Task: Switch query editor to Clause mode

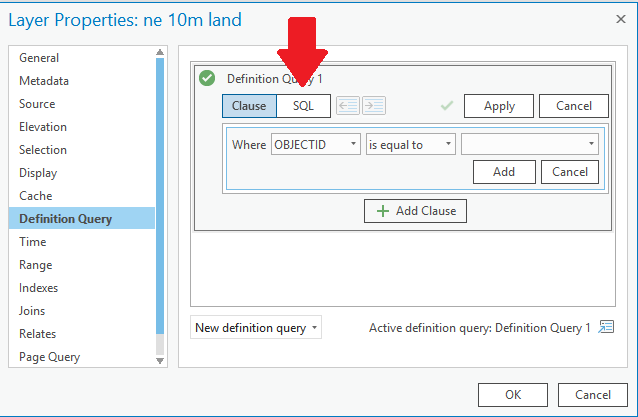Action: point(249,106)
